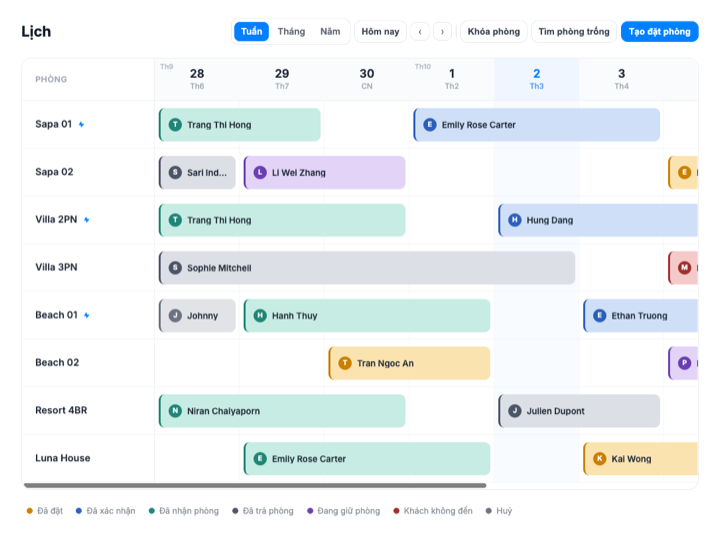Click room name Resort 4BR

click(61, 410)
